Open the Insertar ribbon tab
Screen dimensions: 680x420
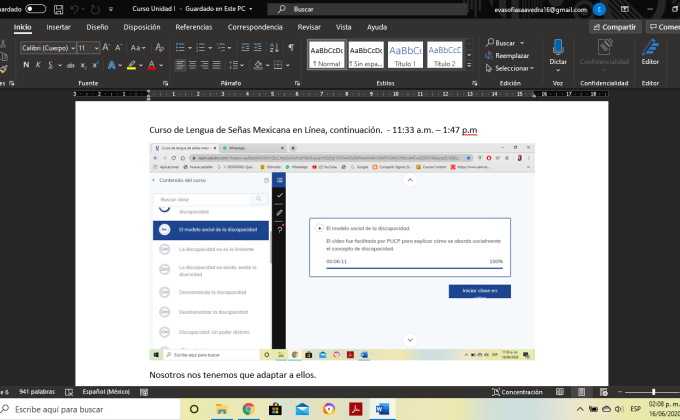[58, 27]
